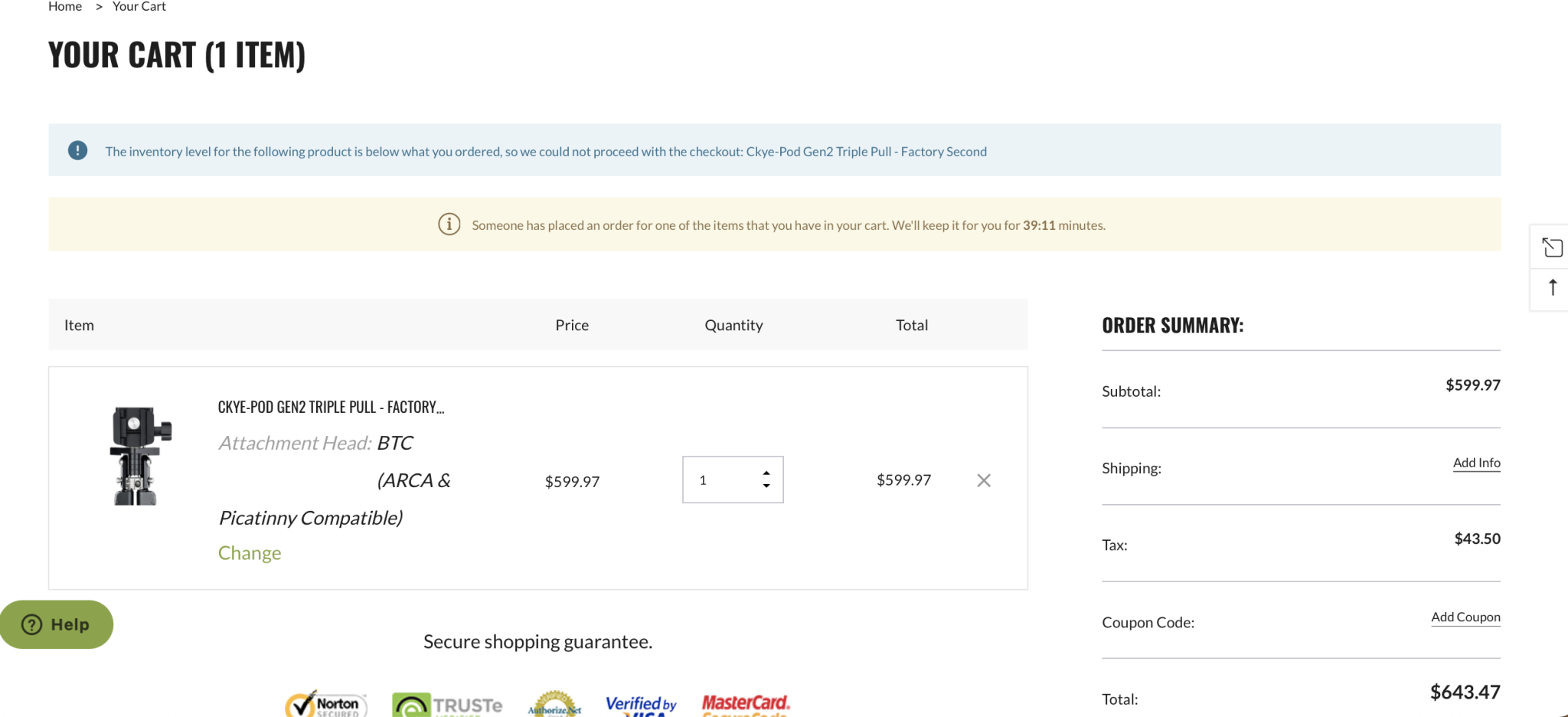Click the Your Cart breadcrumb
1568x717 pixels.
click(139, 6)
